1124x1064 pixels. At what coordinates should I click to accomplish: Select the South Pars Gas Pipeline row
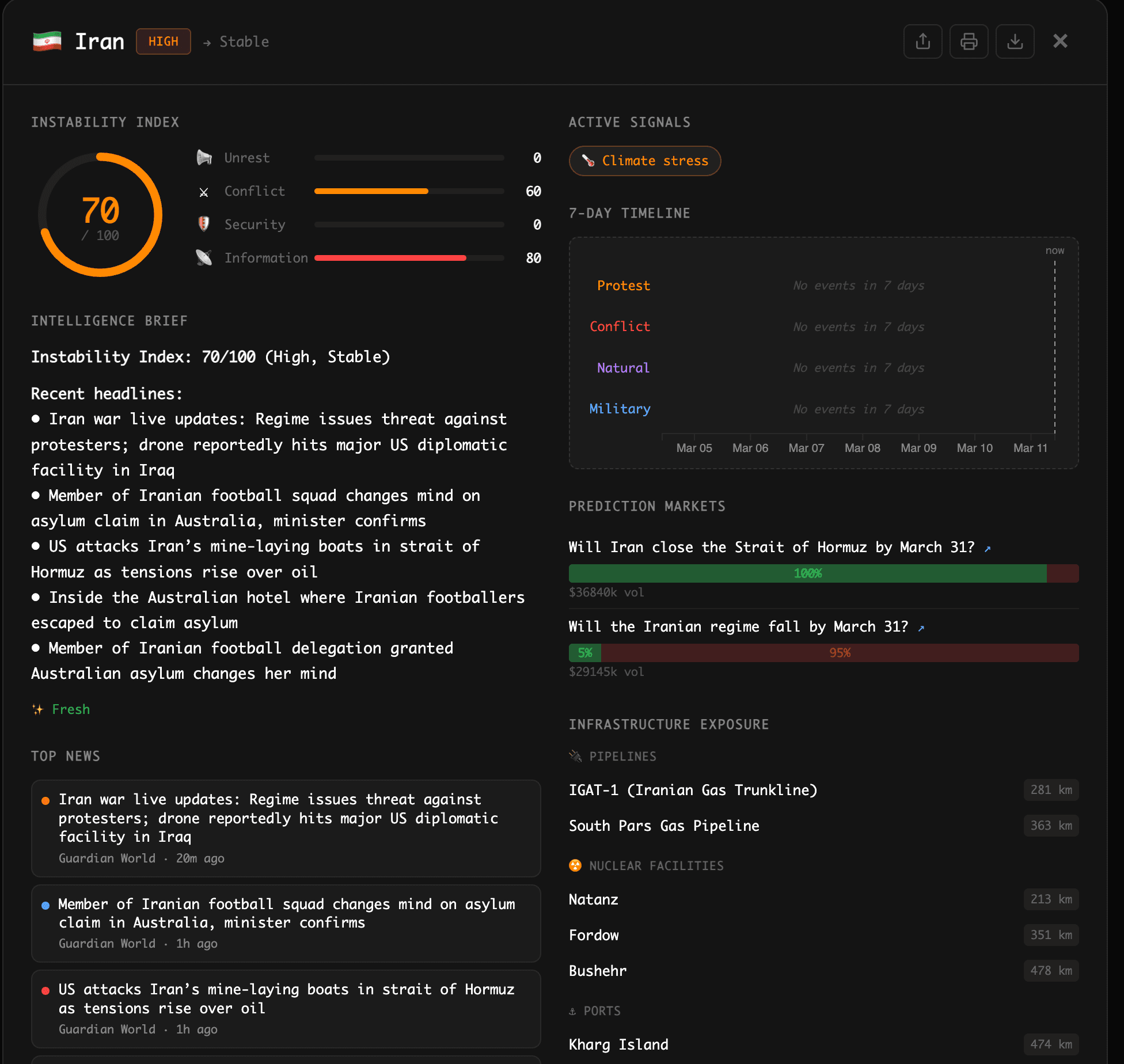[823, 826]
